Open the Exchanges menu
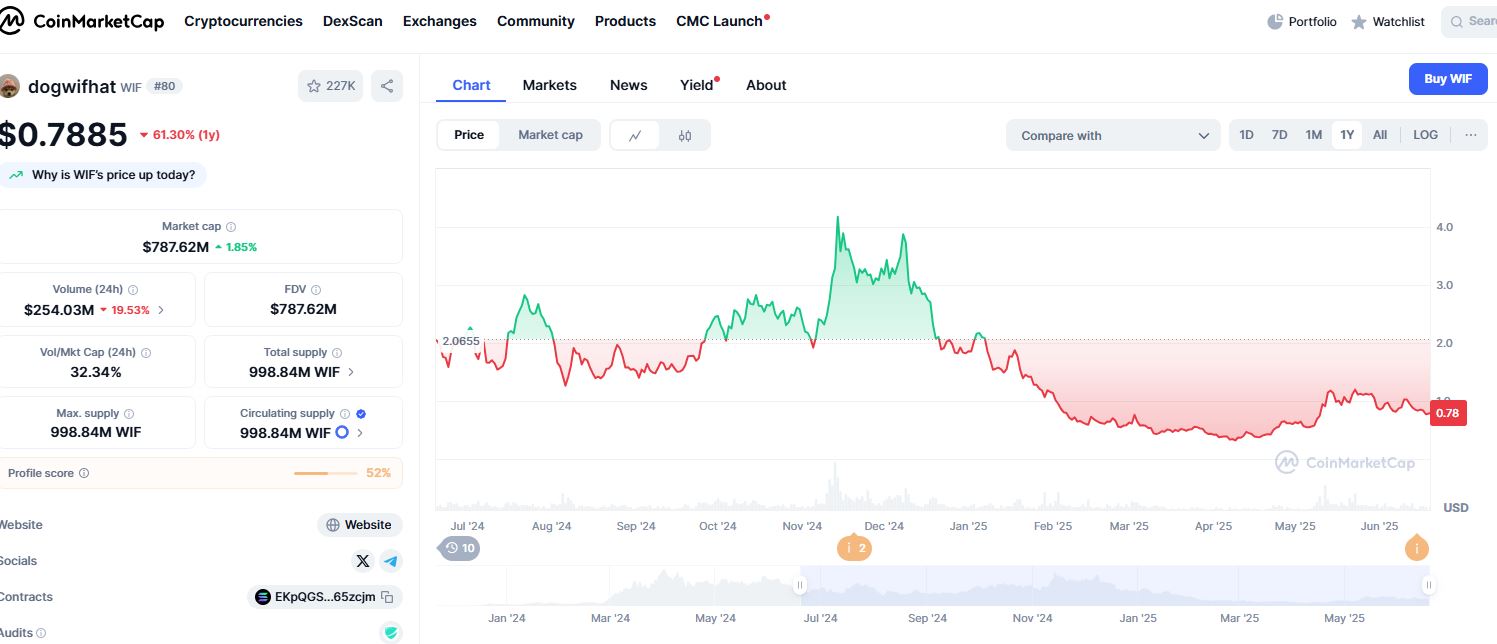 click(x=440, y=21)
